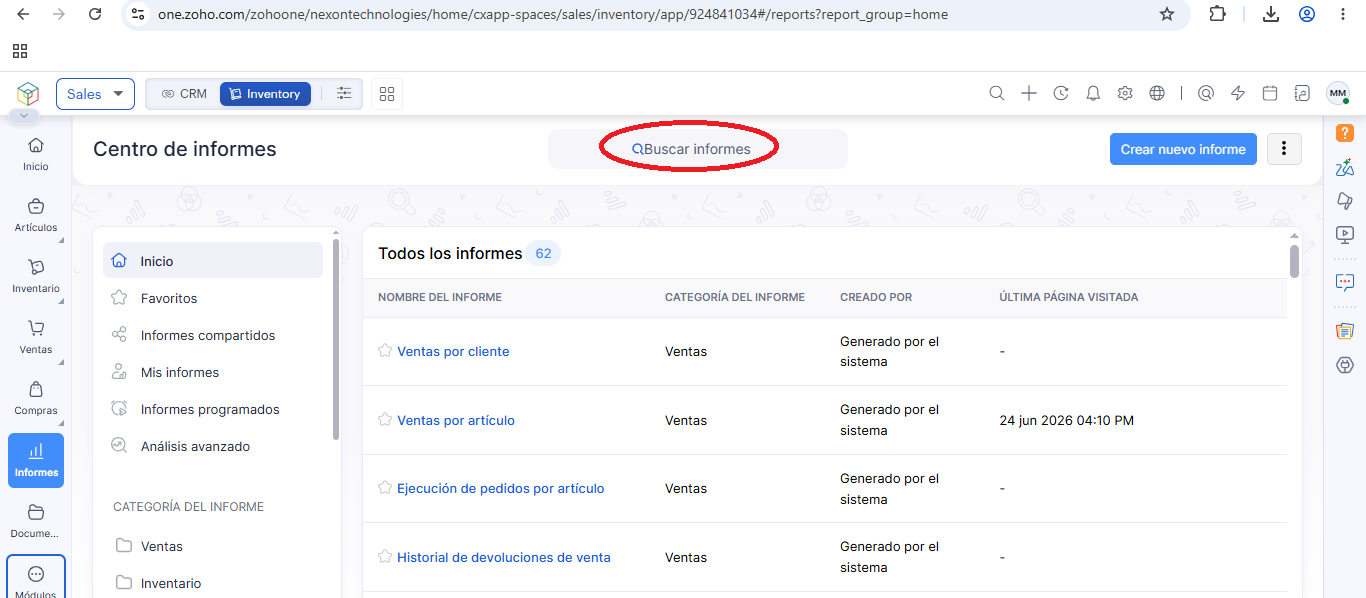Click Crear nuevo informe button

pyautogui.click(x=1183, y=149)
